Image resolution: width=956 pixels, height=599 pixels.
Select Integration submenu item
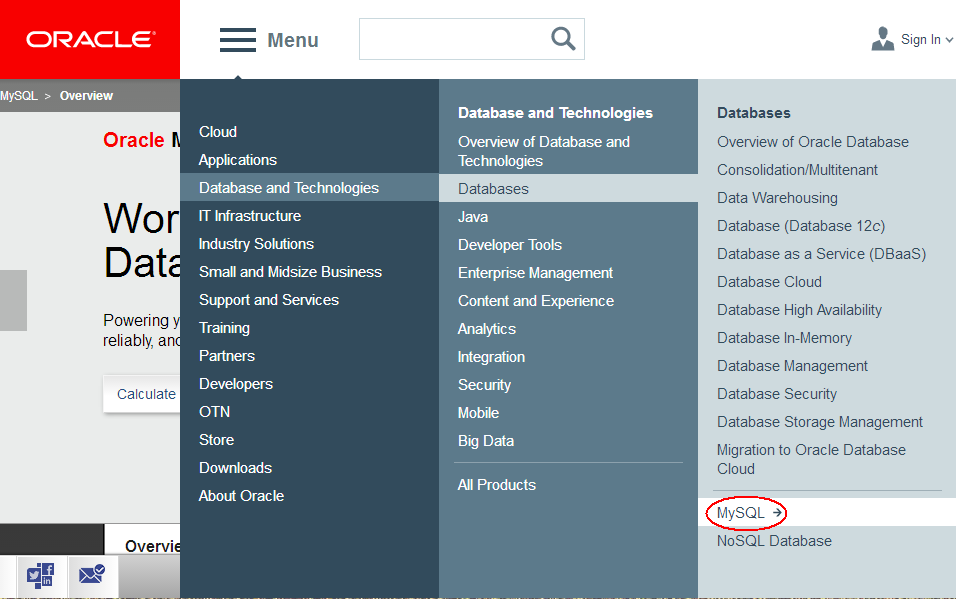coord(491,357)
